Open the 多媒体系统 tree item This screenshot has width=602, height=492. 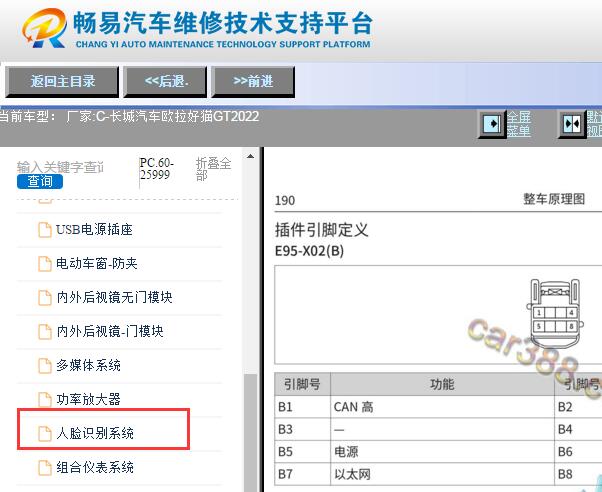coord(88,365)
